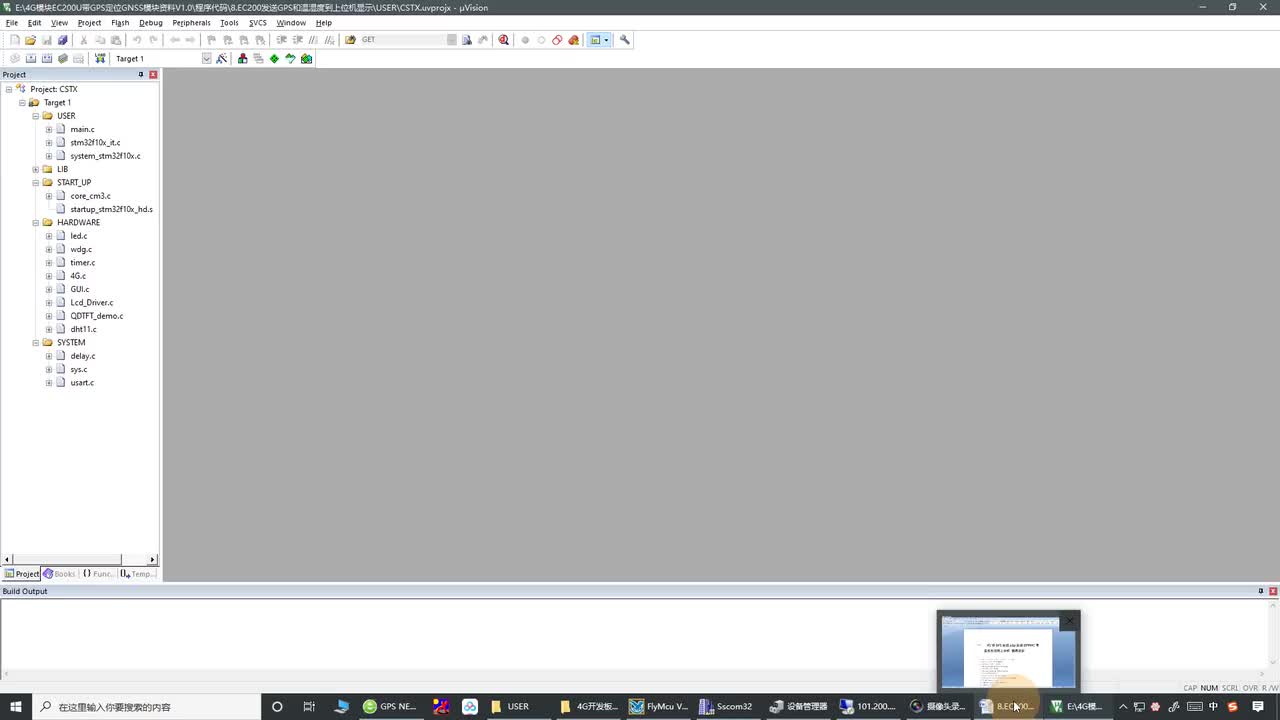Open Sscom32 from the taskbar

click(x=727, y=706)
